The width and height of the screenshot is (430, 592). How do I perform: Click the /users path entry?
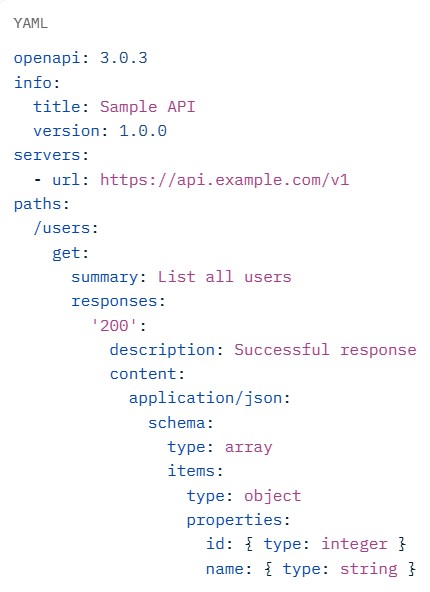(62, 228)
